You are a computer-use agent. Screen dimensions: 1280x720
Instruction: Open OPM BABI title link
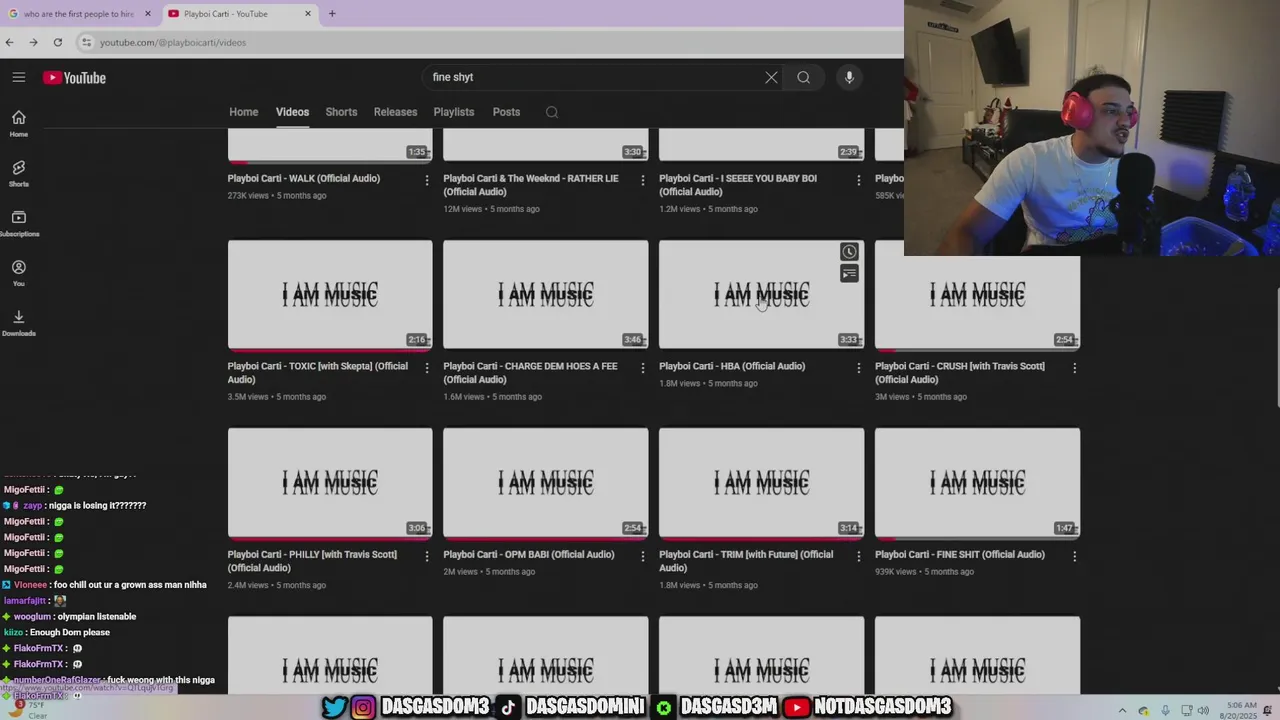(x=529, y=554)
